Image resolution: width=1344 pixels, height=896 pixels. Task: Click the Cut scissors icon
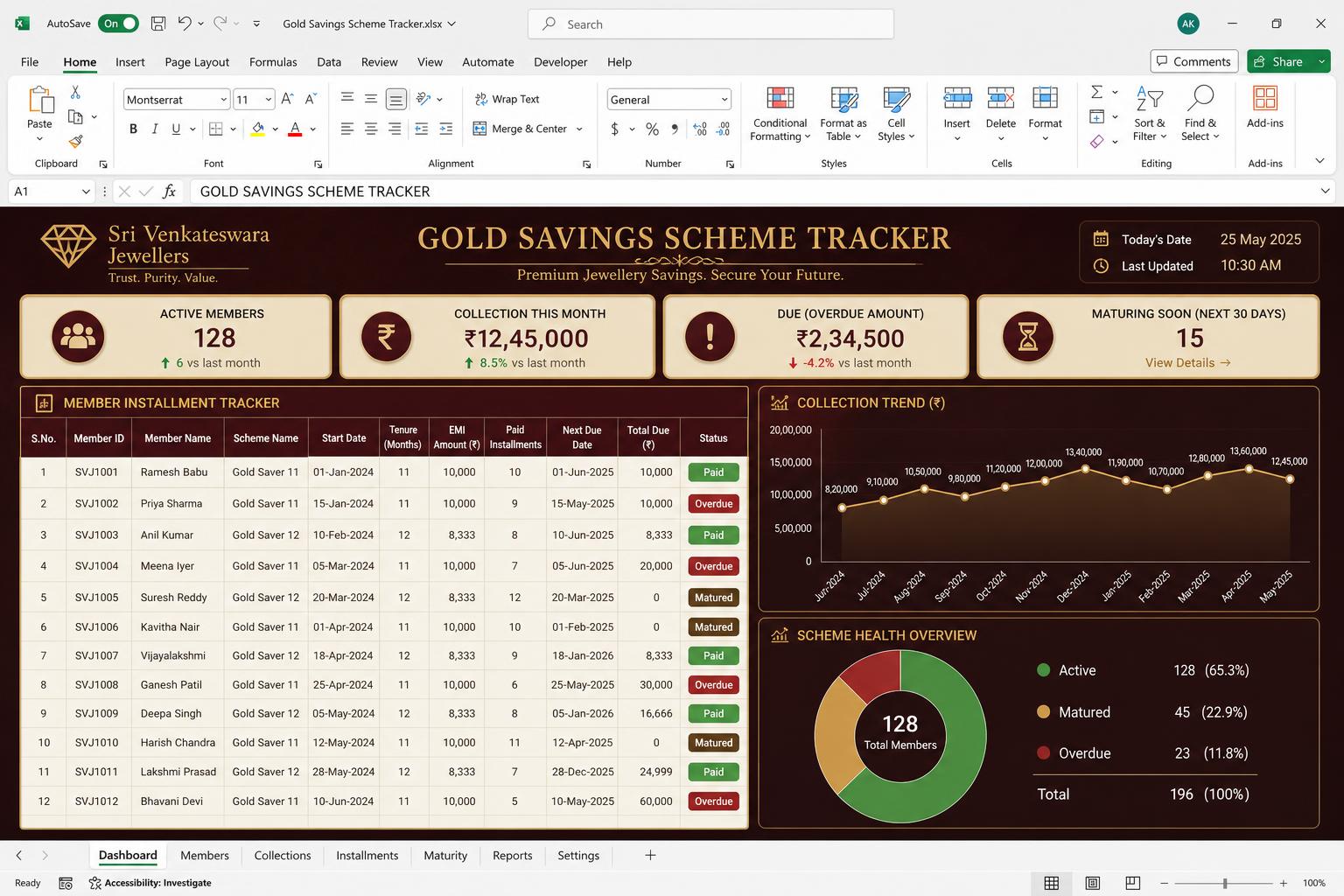pyautogui.click(x=75, y=92)
